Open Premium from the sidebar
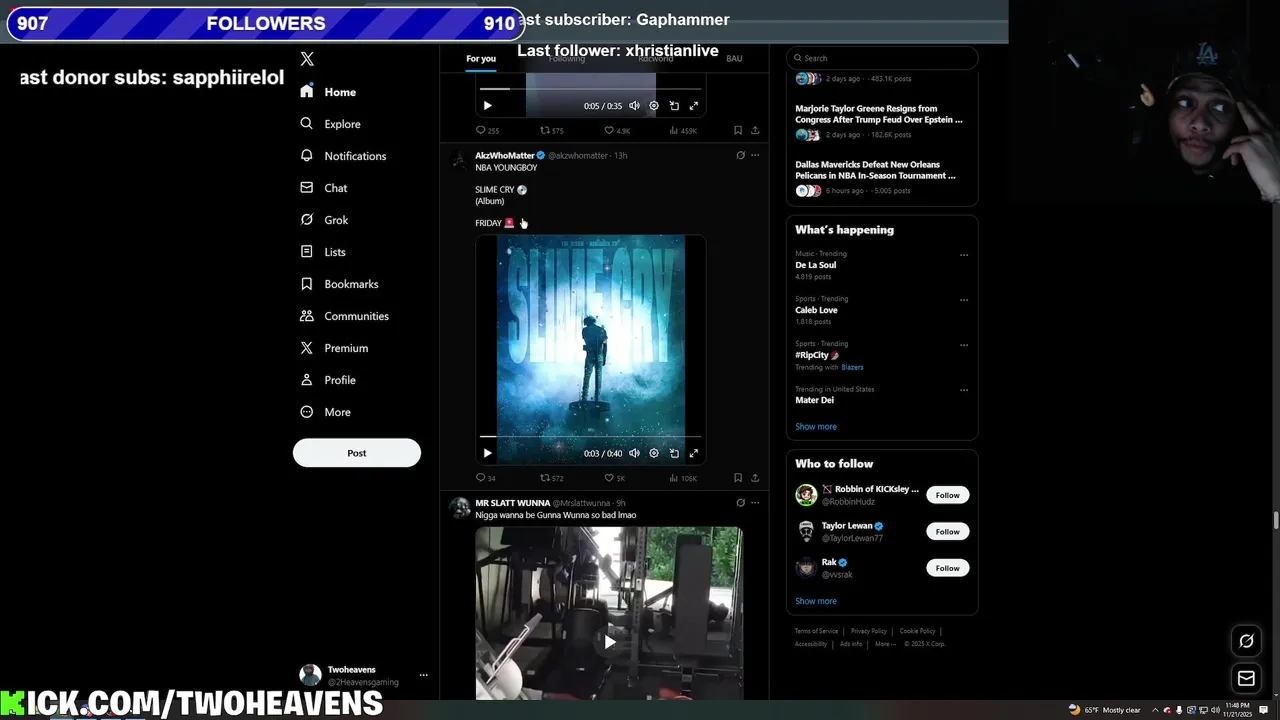The width and height of the screenshot is (1280, 720). (x=334, y=348)
